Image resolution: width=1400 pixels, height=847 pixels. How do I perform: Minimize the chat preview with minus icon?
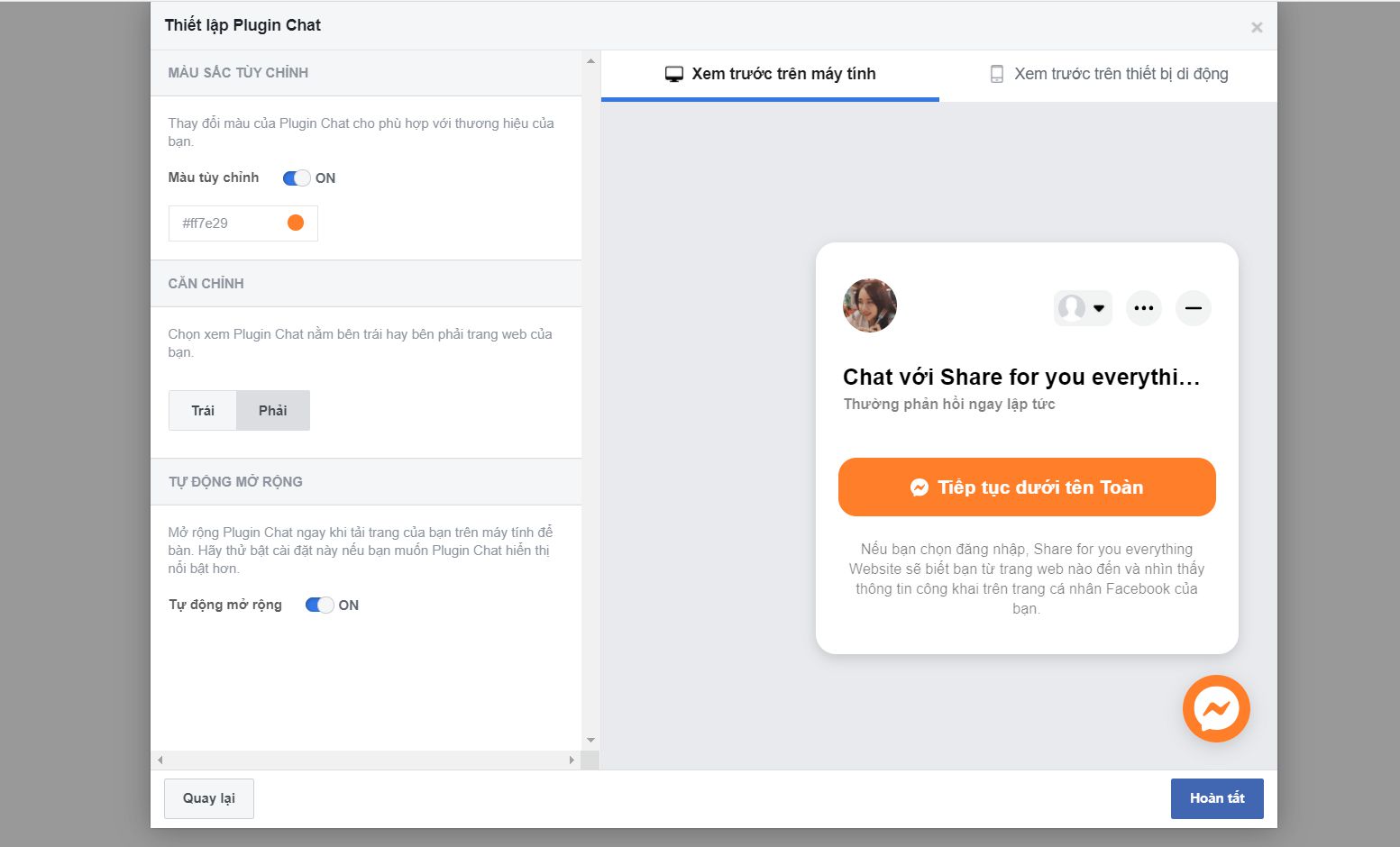1193,308
